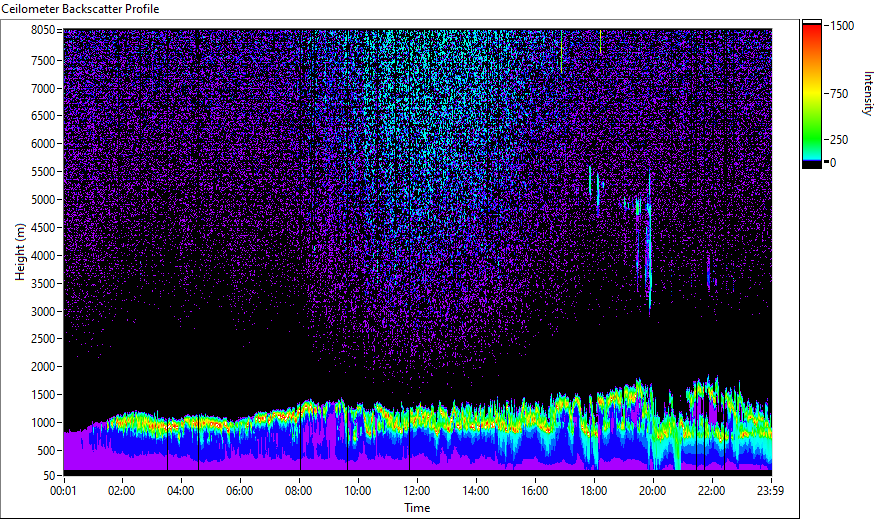
Task: Click the Height (m) axis label
Action: (20, 252)
